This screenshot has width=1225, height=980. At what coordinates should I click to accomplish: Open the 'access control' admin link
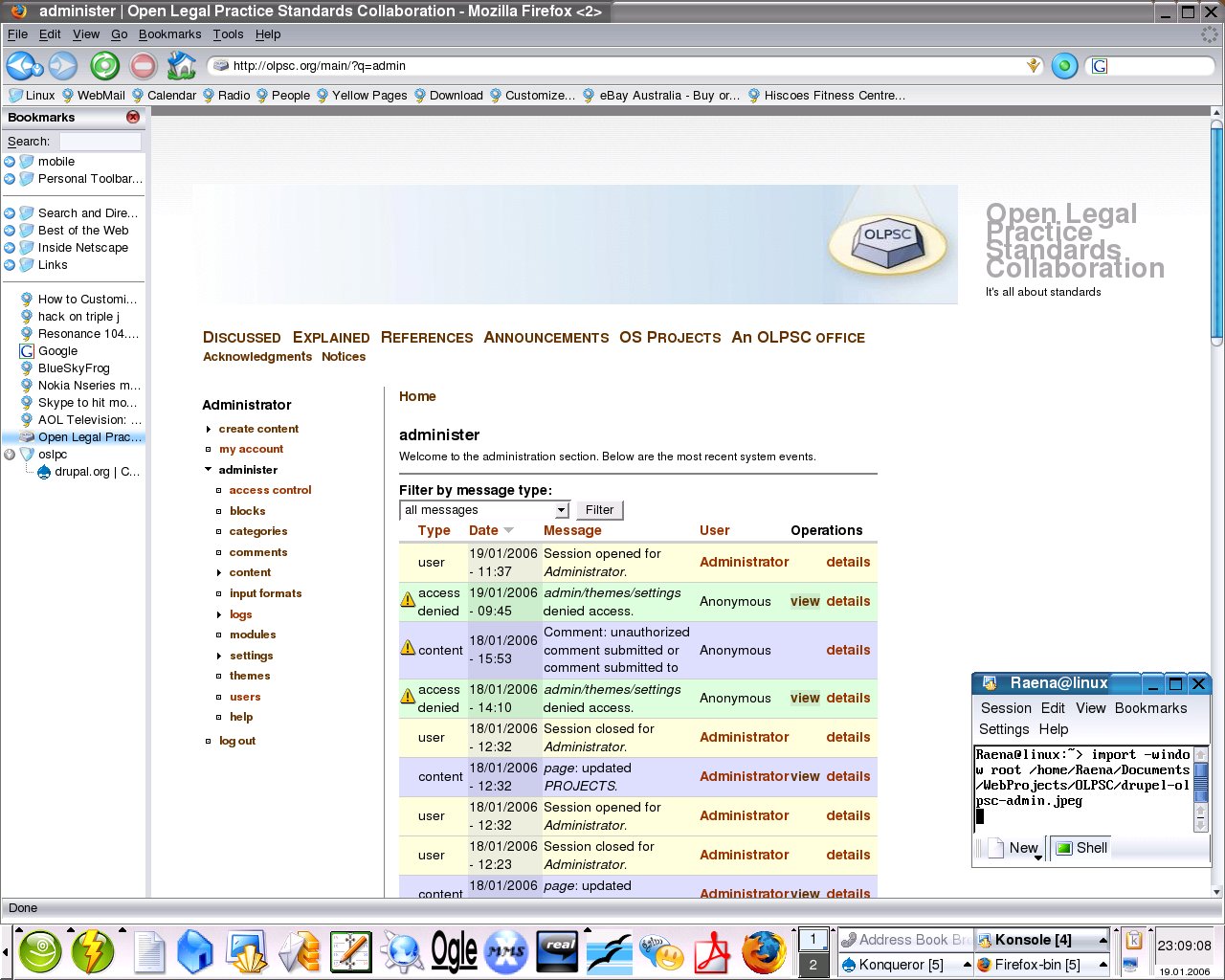[270, 490]
